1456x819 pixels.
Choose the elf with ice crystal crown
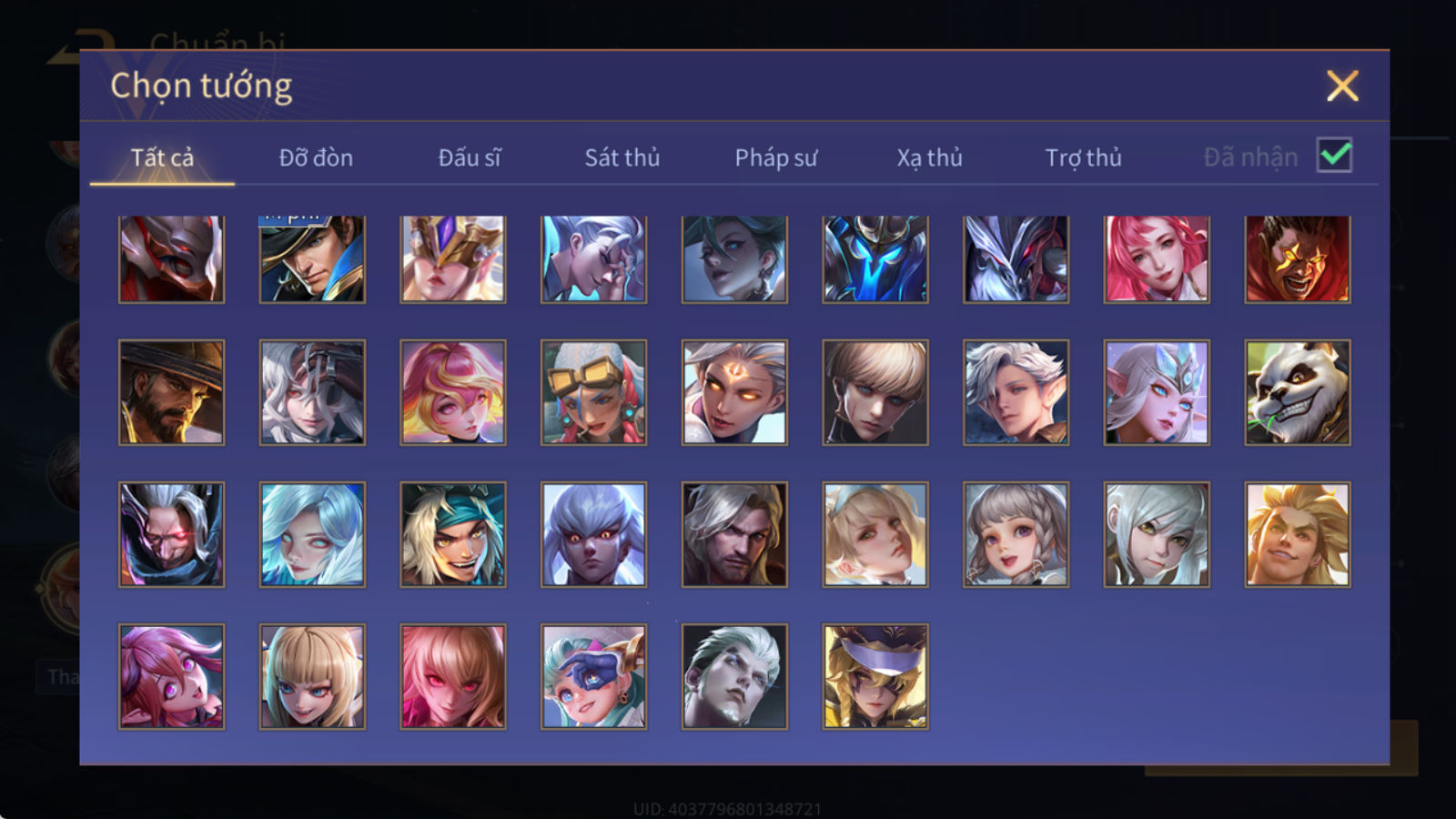click(x=1157, y=392)
